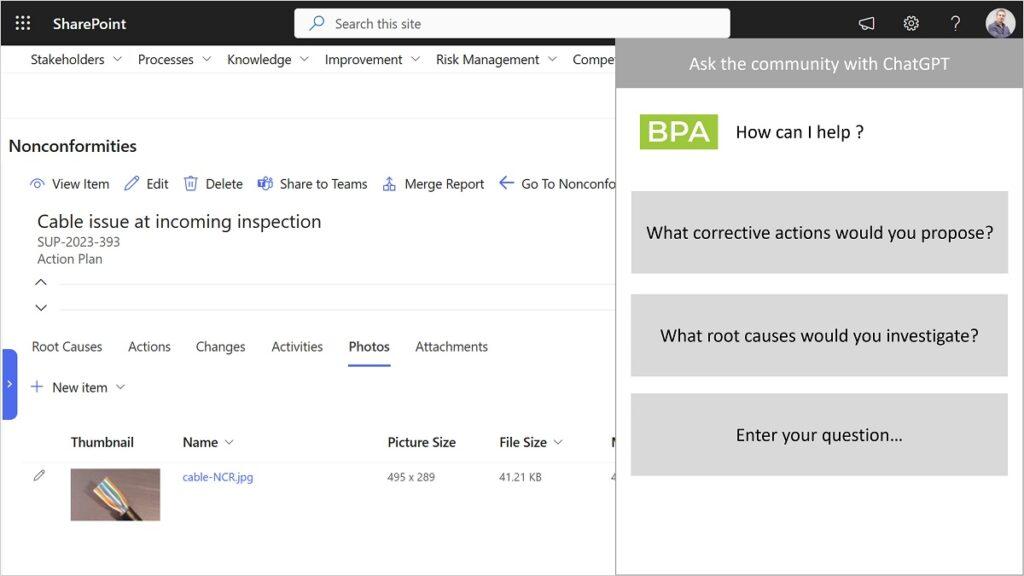Open the settings gear icon

[911, 24]
